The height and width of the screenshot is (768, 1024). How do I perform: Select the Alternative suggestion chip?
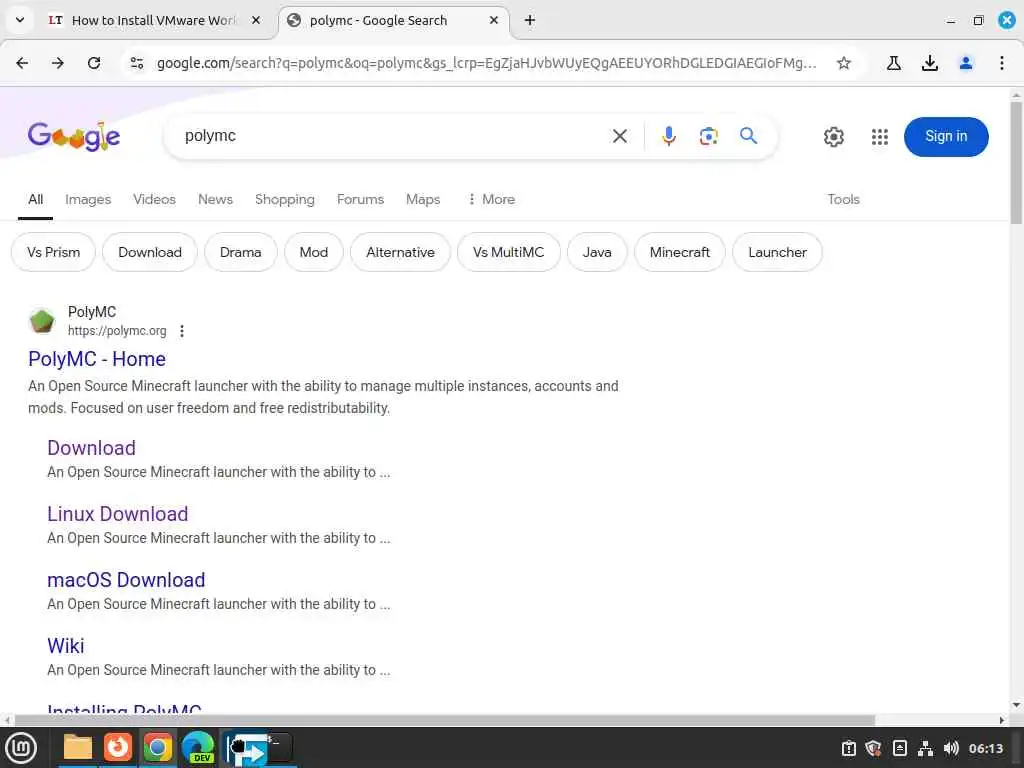tap(400, 252)
